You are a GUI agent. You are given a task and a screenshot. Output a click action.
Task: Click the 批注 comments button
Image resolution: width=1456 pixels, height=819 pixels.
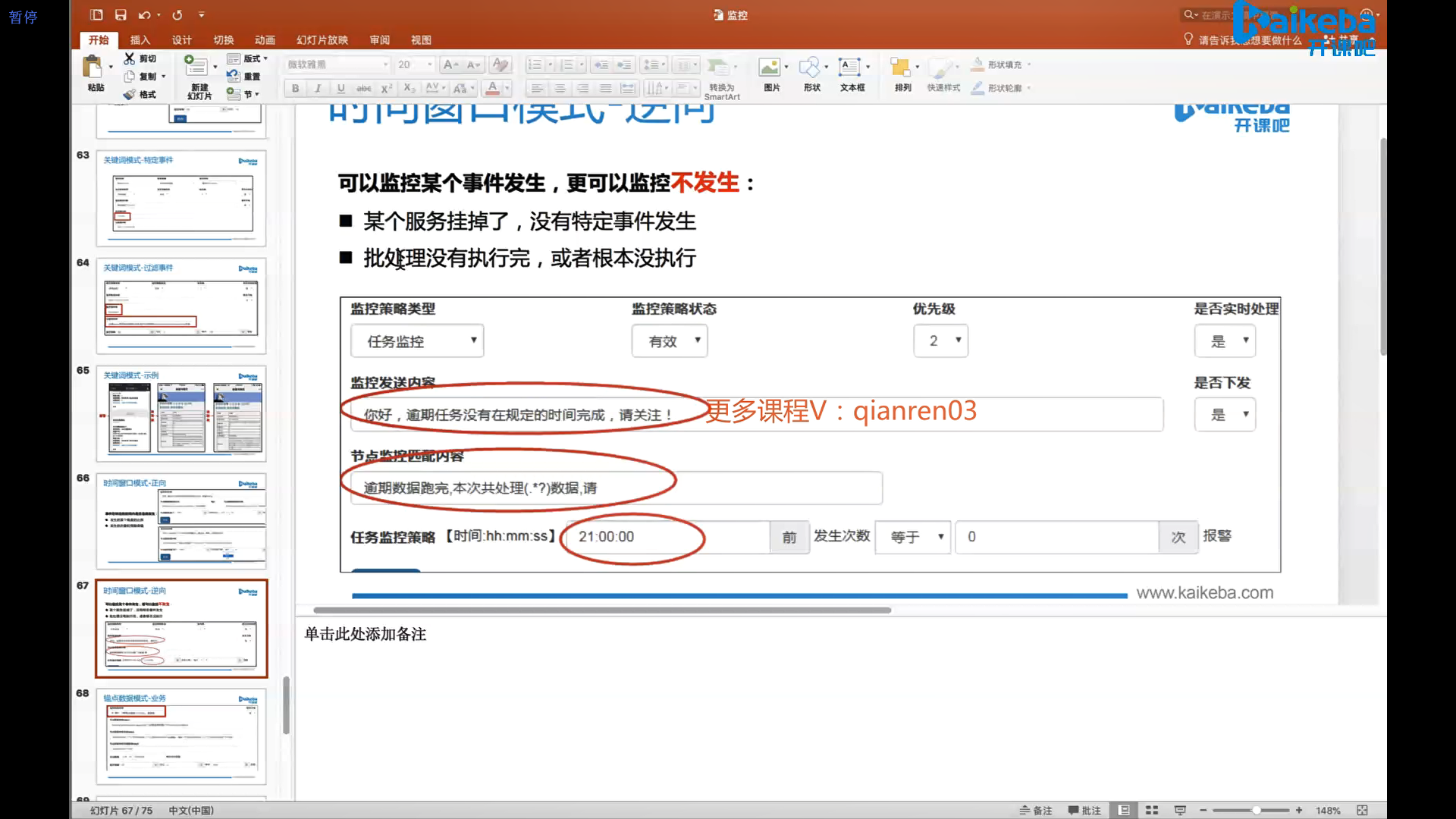click(x=1084, y=810)
